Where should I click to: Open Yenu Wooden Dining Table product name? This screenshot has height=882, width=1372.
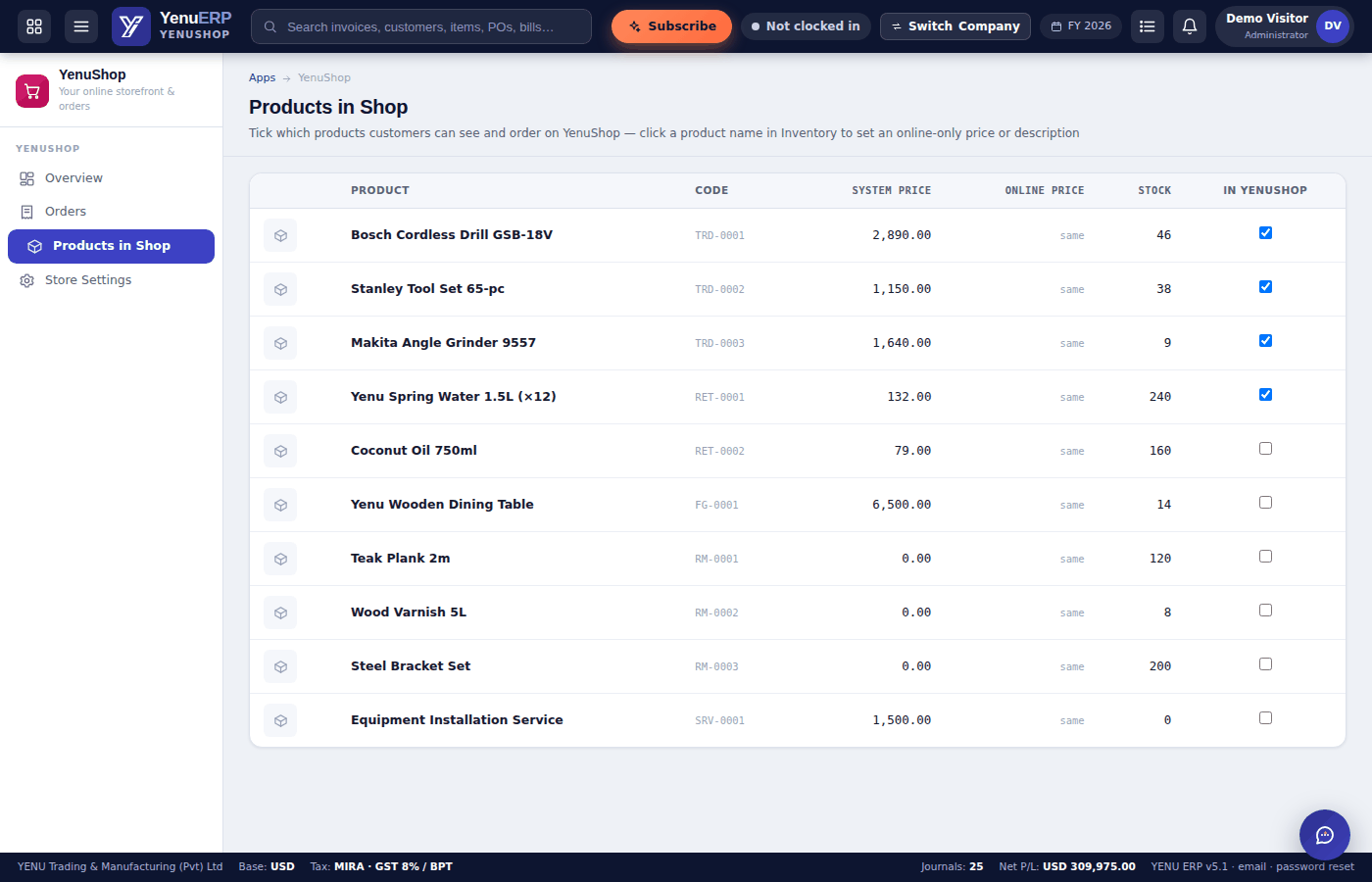pos(442,505)
